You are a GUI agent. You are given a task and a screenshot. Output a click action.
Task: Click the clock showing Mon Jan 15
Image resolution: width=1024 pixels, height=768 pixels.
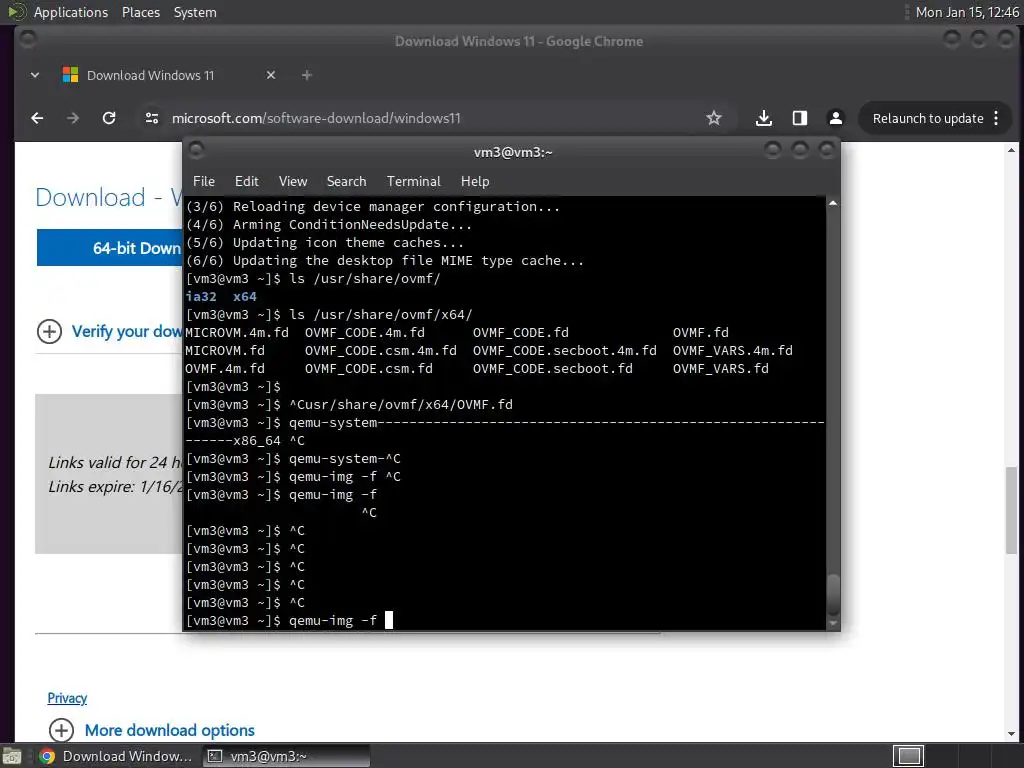pyautogui.click(x=967, y=12)
